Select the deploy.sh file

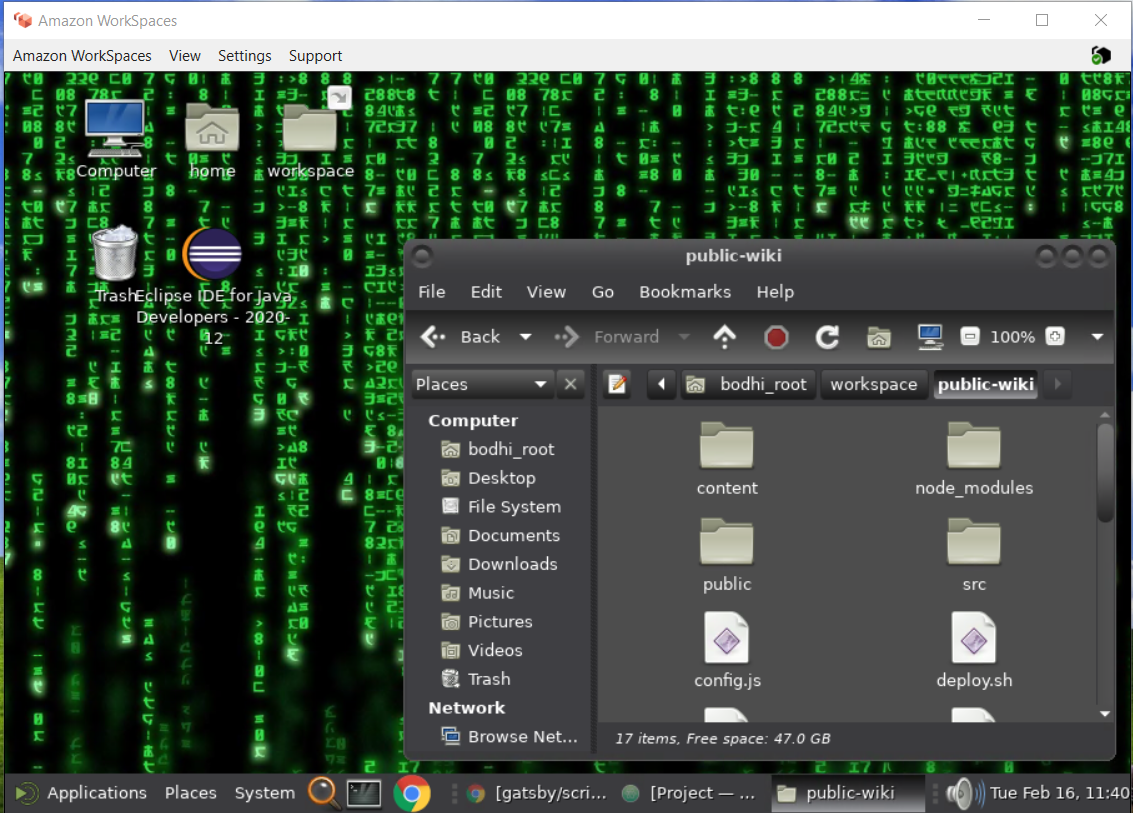974,650
